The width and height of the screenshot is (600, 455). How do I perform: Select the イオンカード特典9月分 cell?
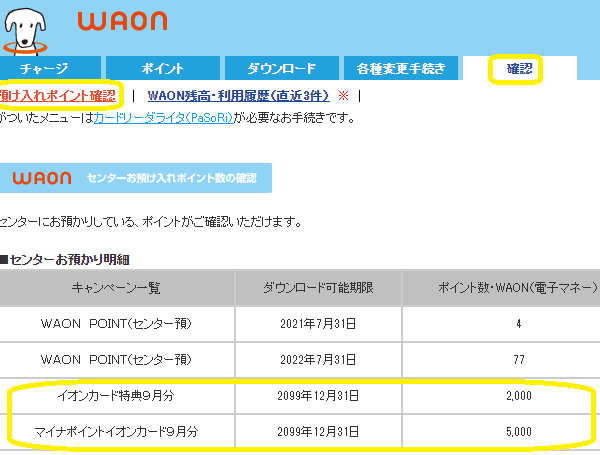coord(116,396)
